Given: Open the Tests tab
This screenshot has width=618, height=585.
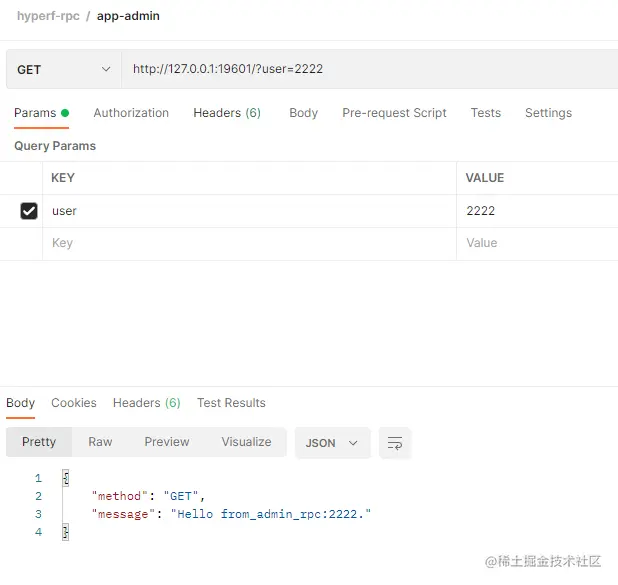Looking at the screenshot, I should coord(486,113).
